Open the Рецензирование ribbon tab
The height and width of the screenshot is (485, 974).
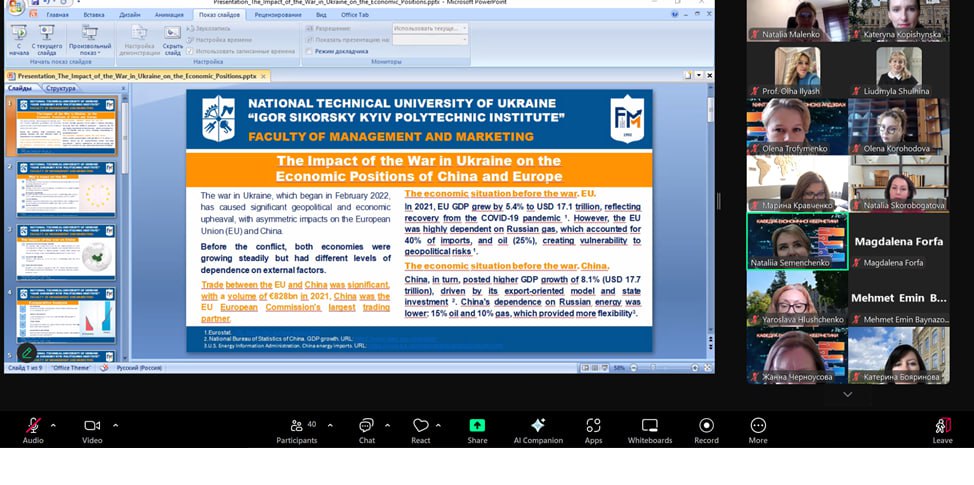pos(278,14)
